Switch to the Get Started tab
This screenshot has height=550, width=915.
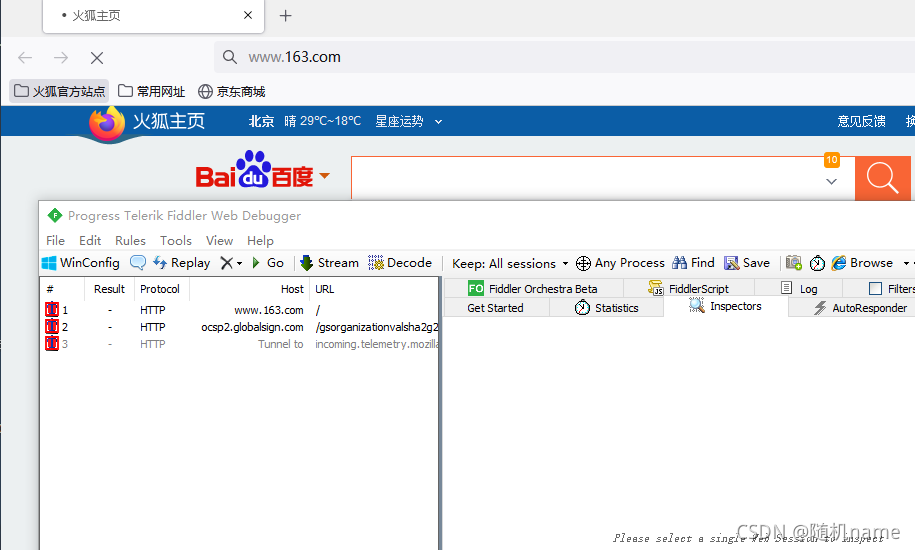click(495, 308)
